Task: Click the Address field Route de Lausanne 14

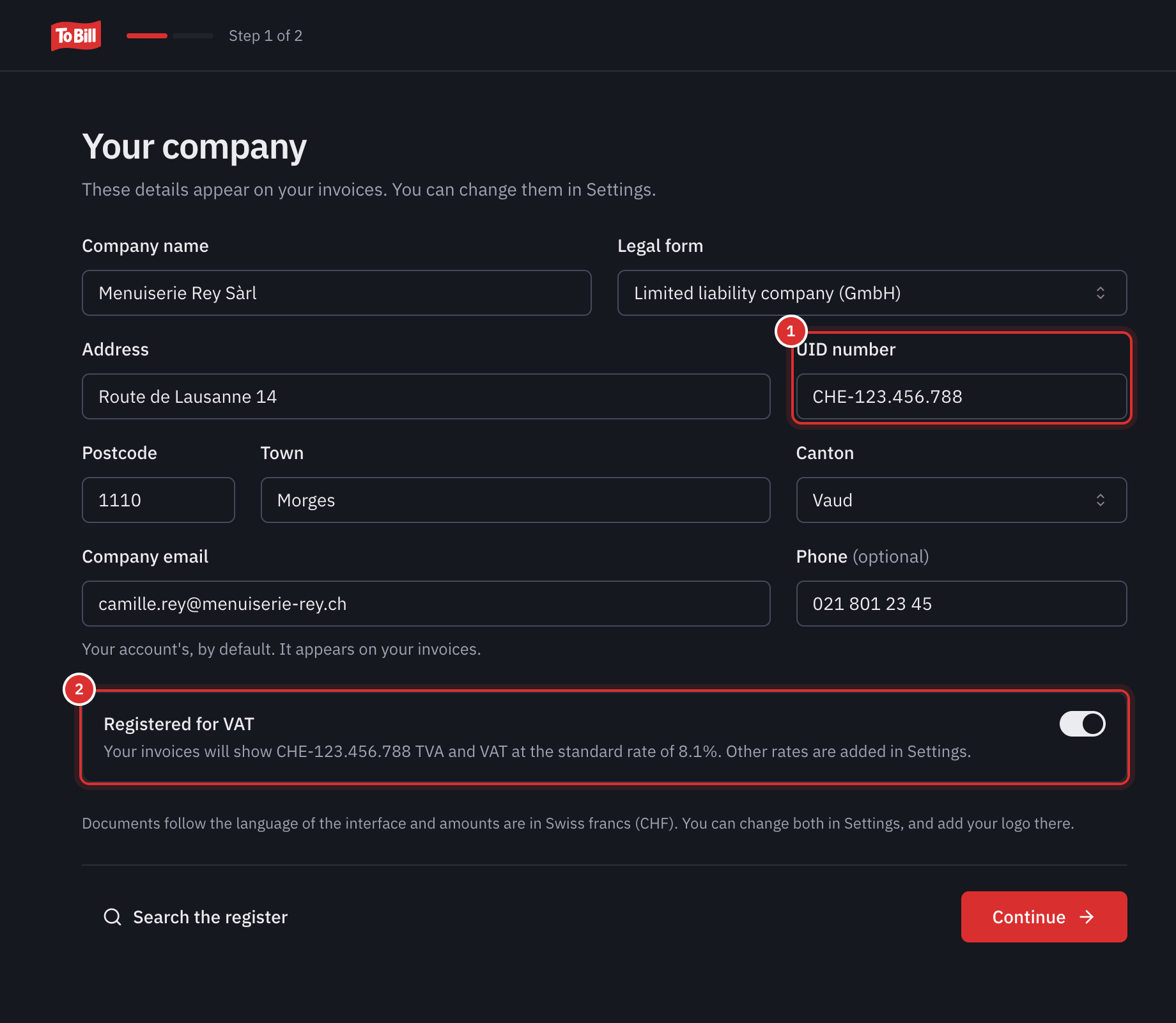Action: (426, 396)
